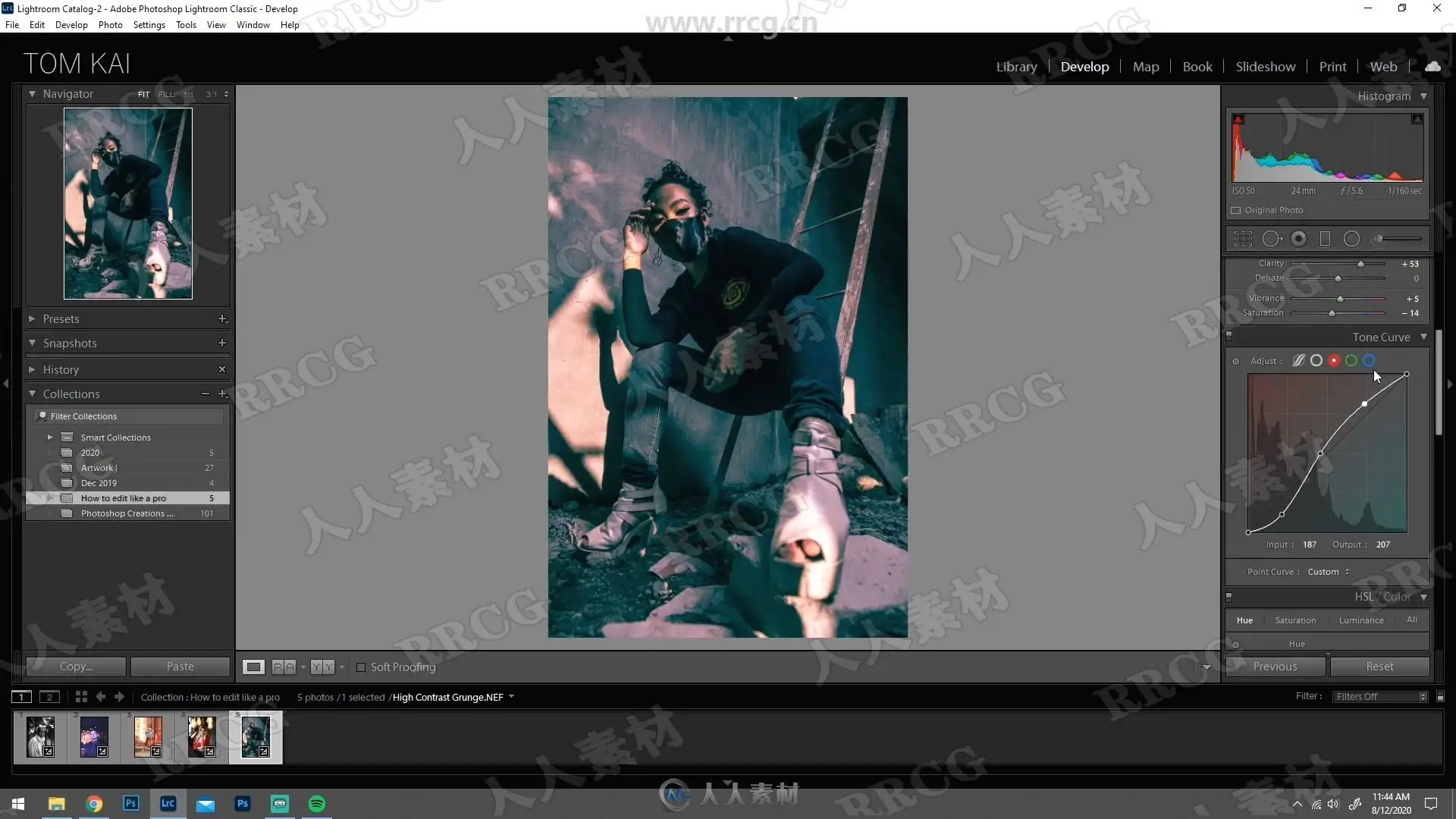Select the Crop Overlay tool
The image size is (1456, 819).
pyautogui.click(x=1243, y=239)
